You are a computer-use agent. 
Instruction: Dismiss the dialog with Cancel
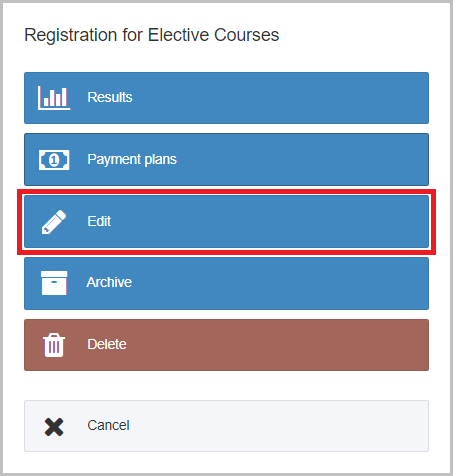(226, 426)
